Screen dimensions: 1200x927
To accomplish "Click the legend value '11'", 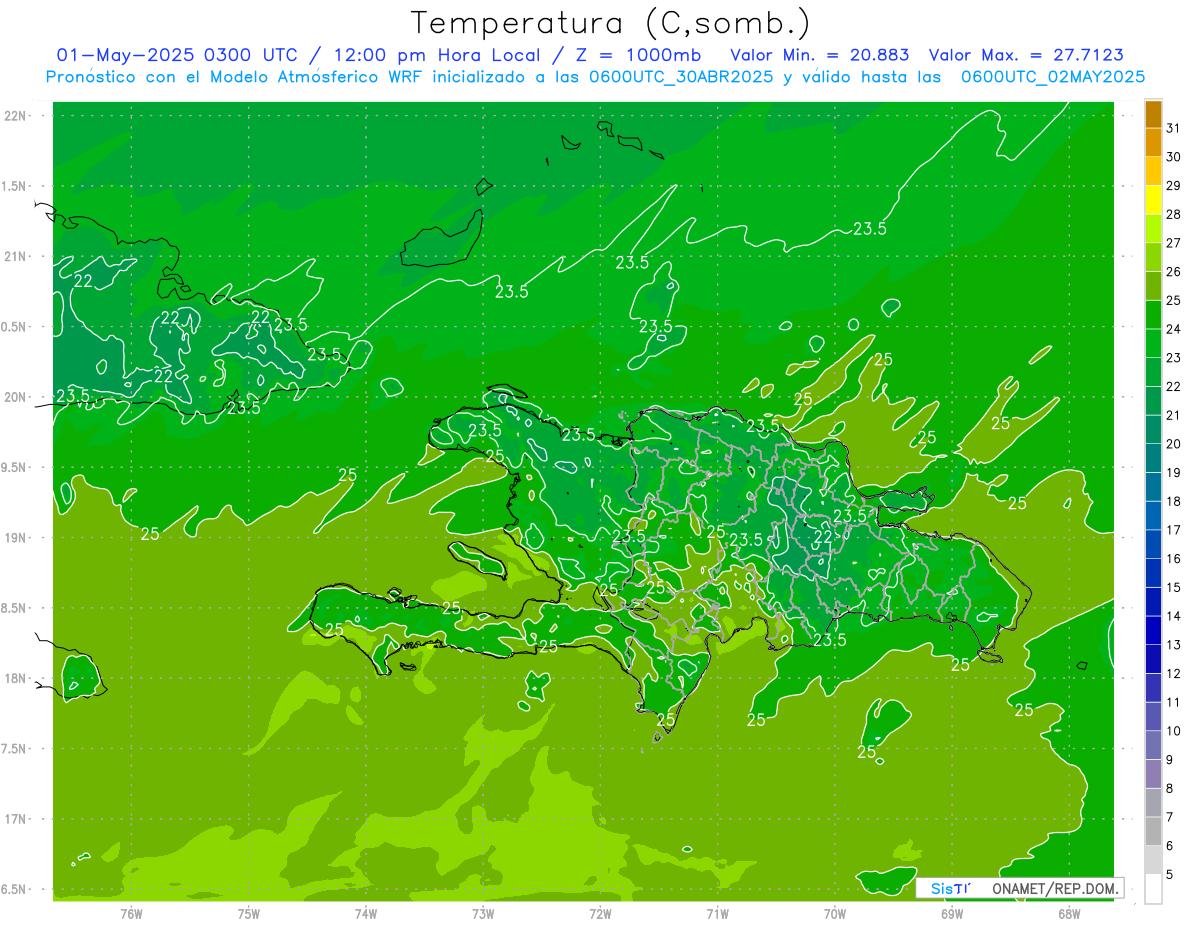I will pos(1174,702).
